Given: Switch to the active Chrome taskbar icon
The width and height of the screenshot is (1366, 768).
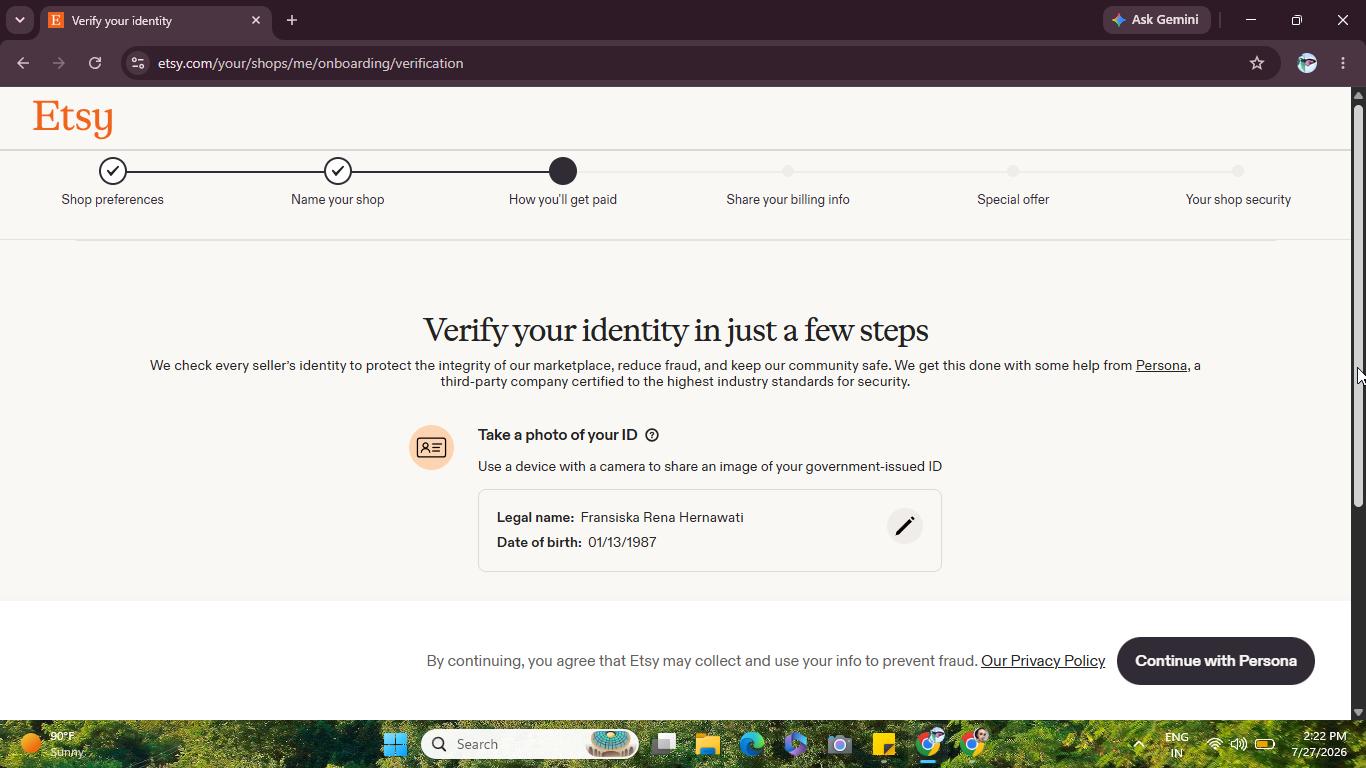Looking at the screenshot, I should click(928, 744).
